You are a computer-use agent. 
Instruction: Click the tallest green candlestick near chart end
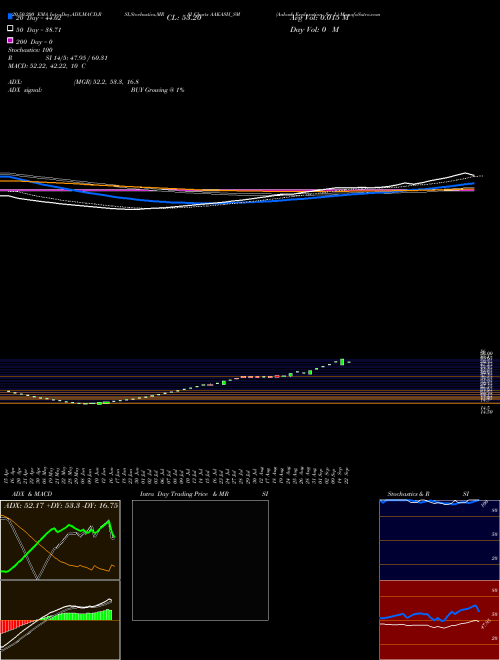tap(342, 362)
